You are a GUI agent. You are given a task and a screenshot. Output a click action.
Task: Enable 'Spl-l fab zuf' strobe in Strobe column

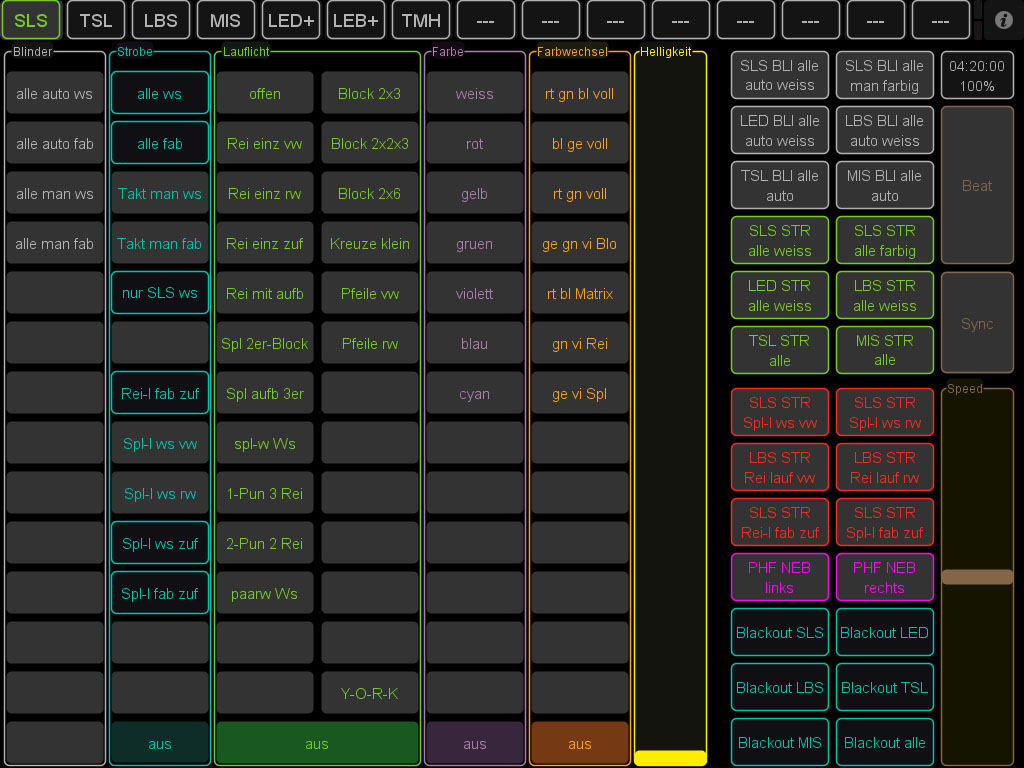(160, 594)
